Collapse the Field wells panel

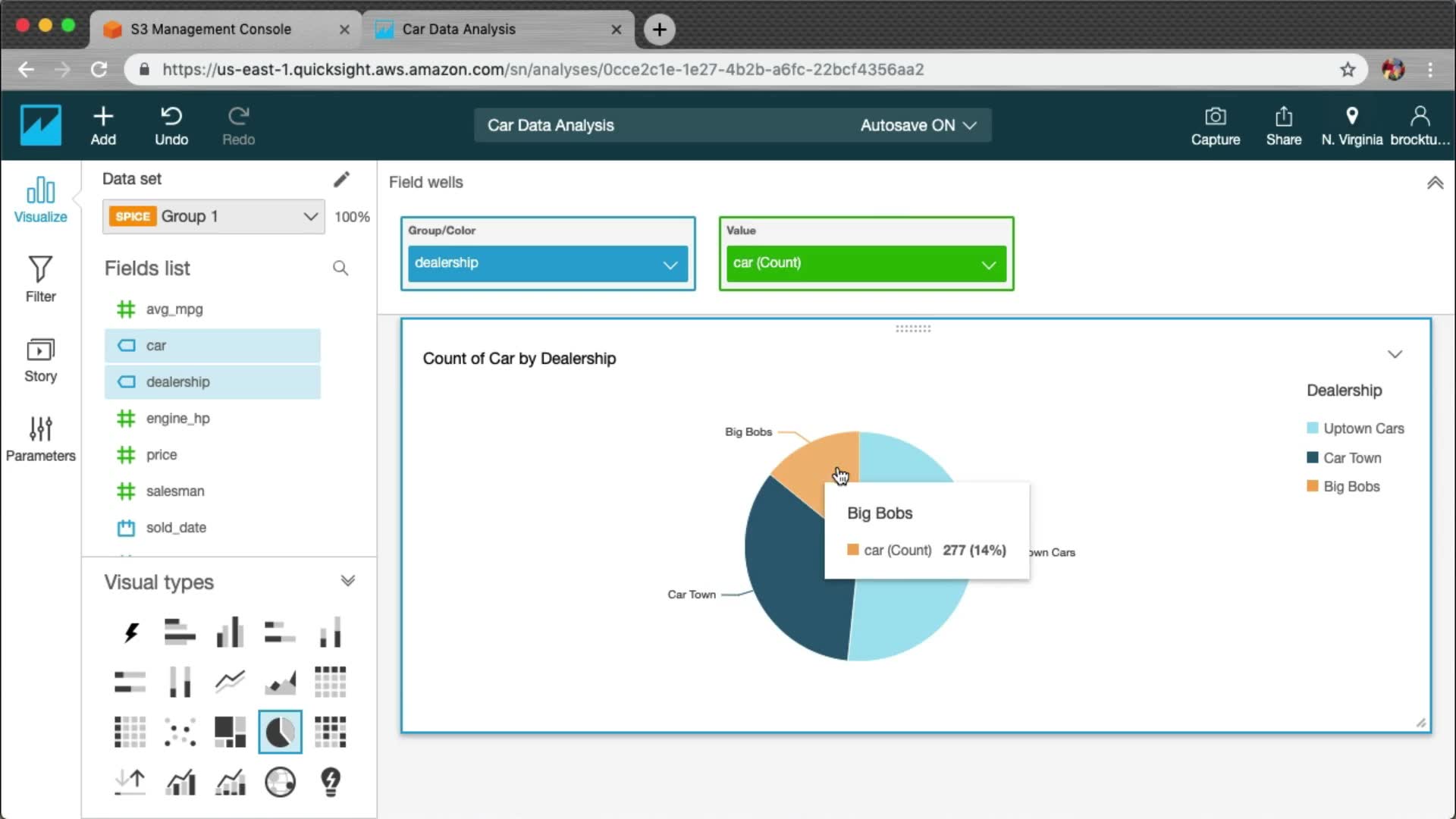tap(1435, 183)
